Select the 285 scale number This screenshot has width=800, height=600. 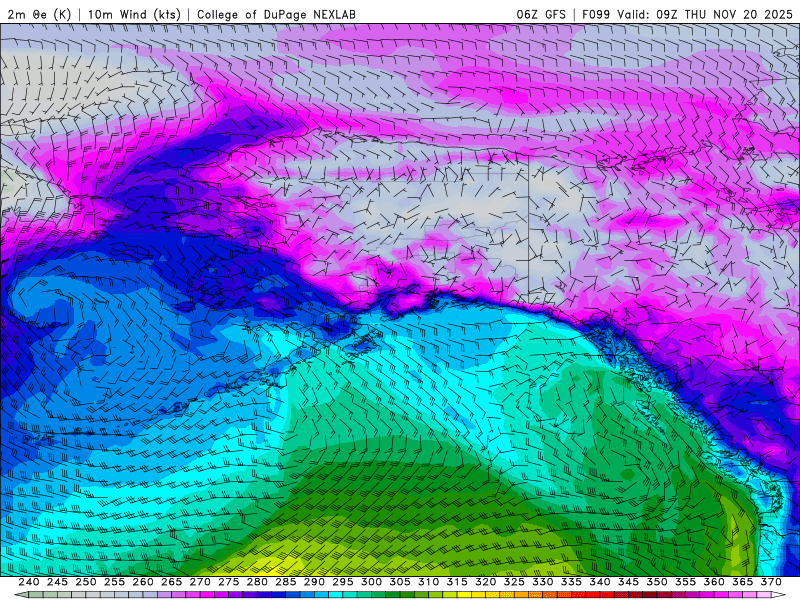click(x=286, y=582)
